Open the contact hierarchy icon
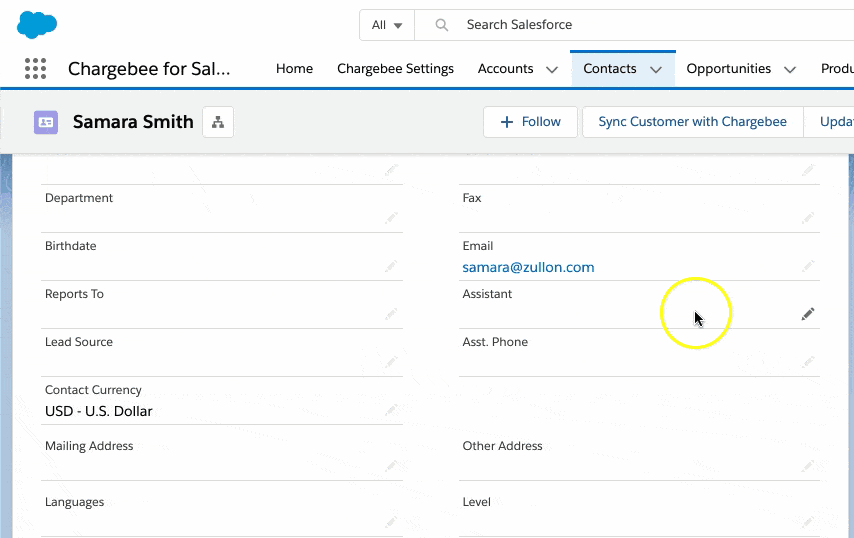This screenshot has width=854, height=538. [x=218, y=122]
